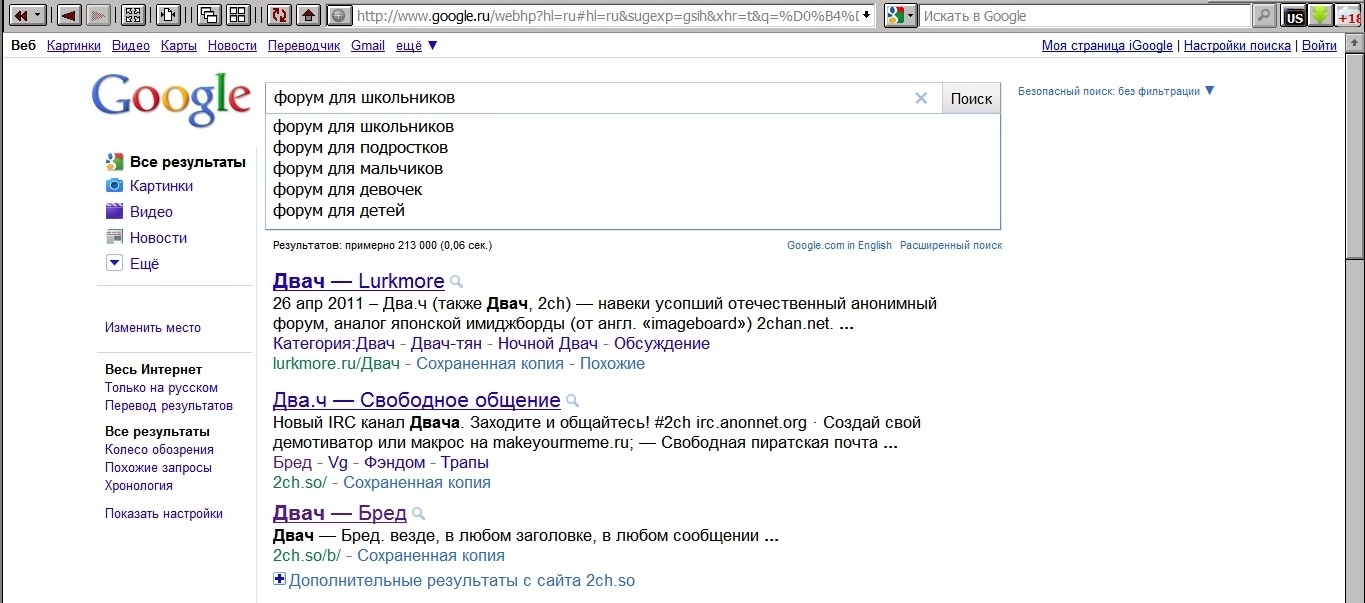1365x603 pixels.
Task: Click the cascade windows toolbar icon
Action: click(x=209, y=15)
